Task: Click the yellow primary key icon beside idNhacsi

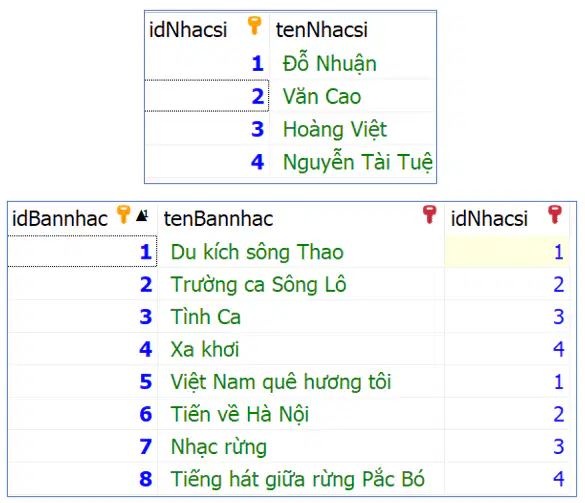Action: tap(254, 25)
